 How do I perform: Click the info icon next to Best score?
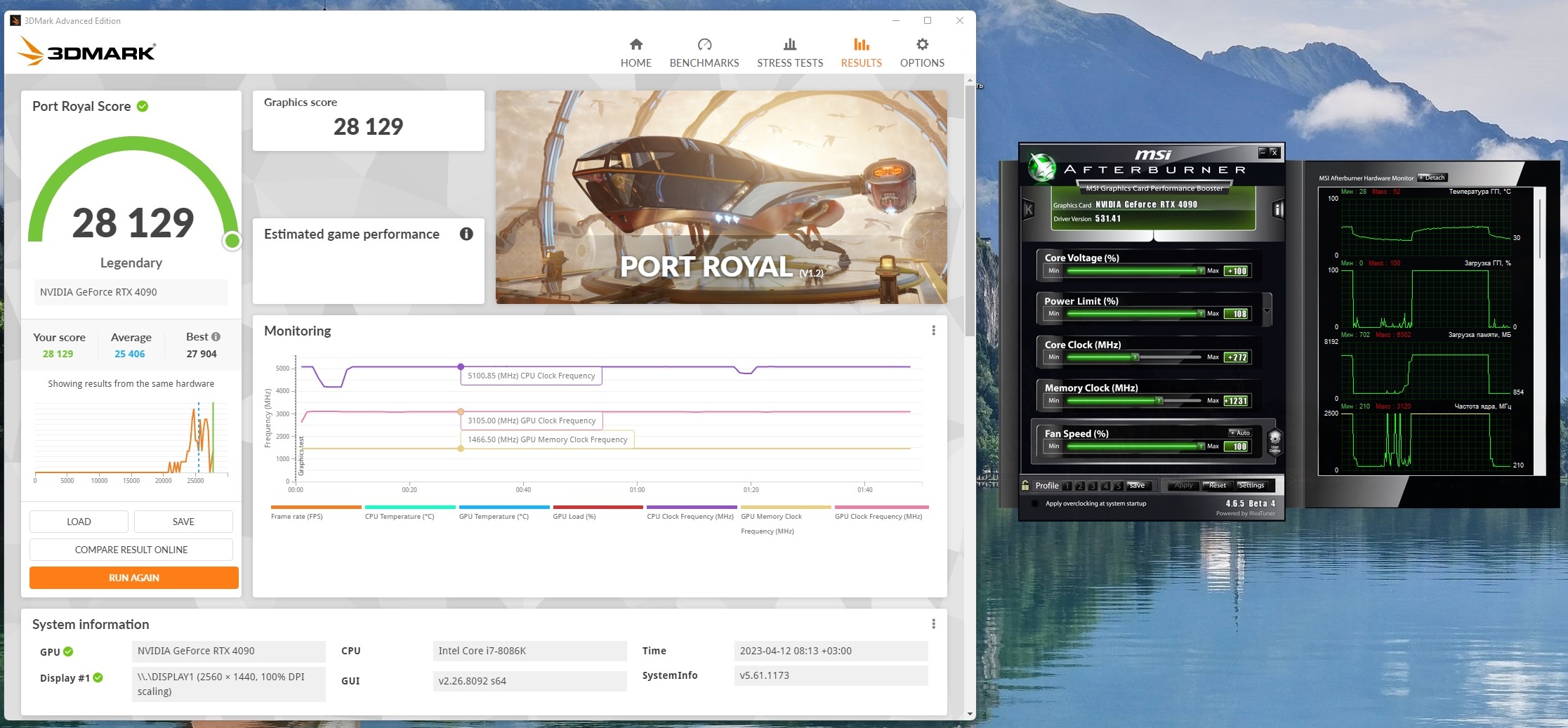(216, 337)
